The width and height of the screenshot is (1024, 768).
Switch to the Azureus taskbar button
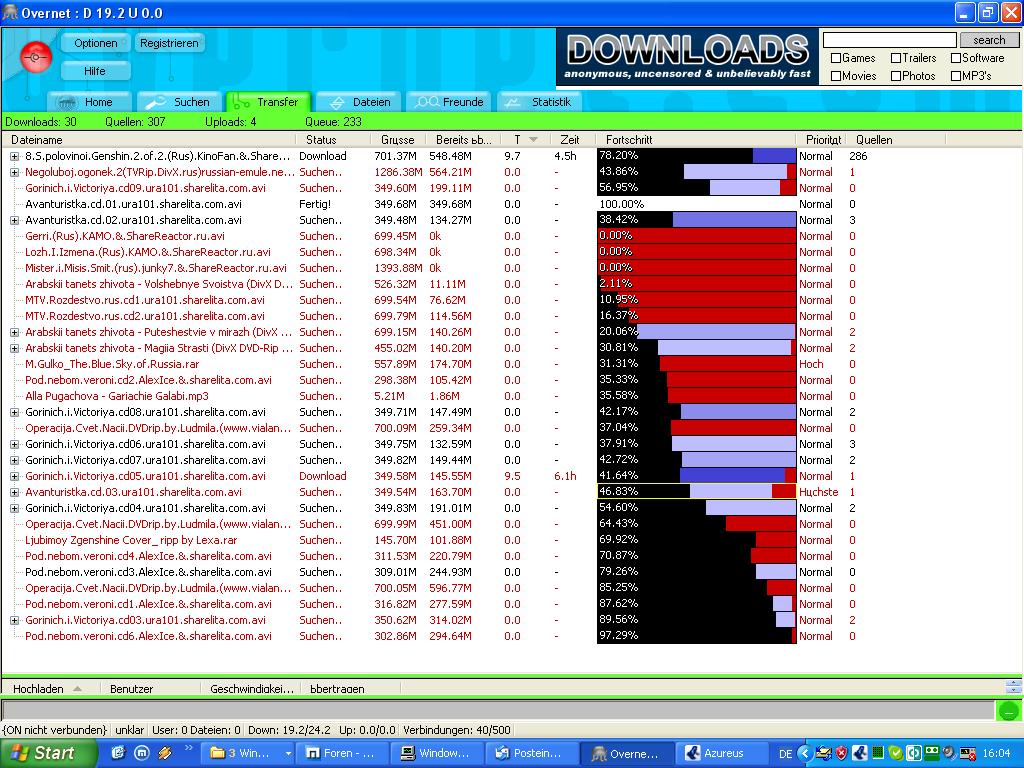tap(720, 754)
